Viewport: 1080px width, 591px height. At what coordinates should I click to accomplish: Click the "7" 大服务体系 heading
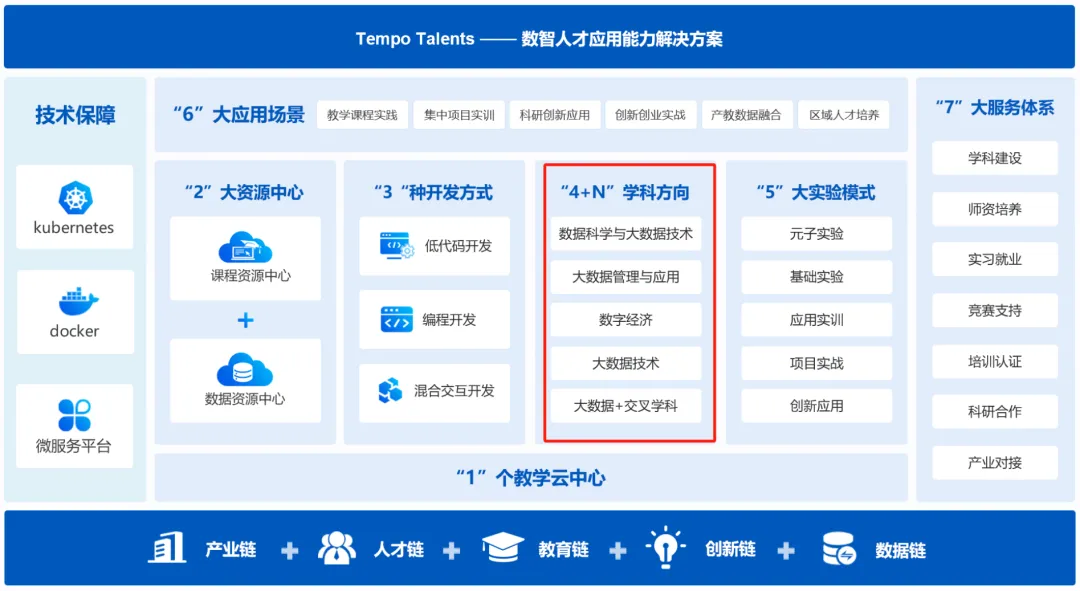[995, 107]
